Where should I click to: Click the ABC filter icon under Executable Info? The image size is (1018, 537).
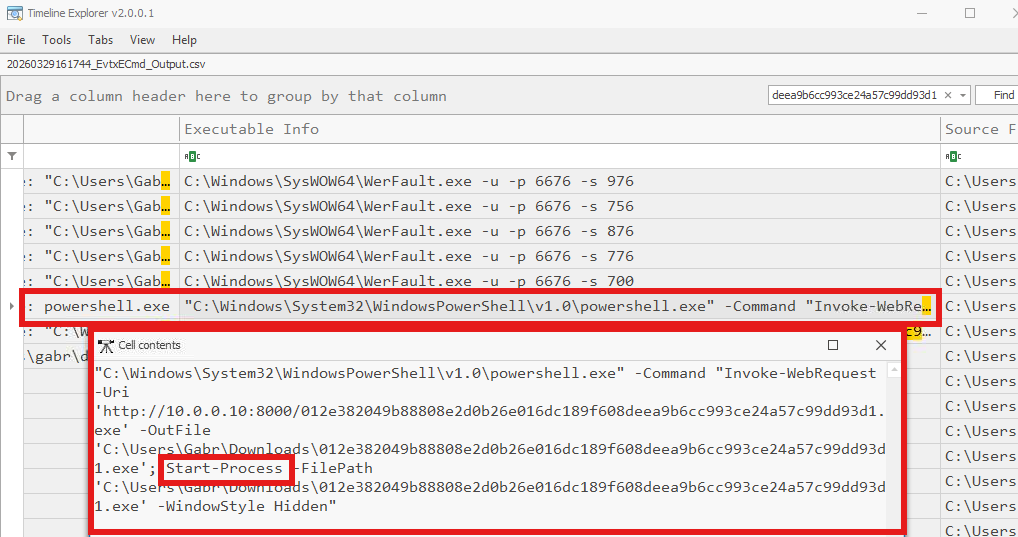tap(192, 156)
